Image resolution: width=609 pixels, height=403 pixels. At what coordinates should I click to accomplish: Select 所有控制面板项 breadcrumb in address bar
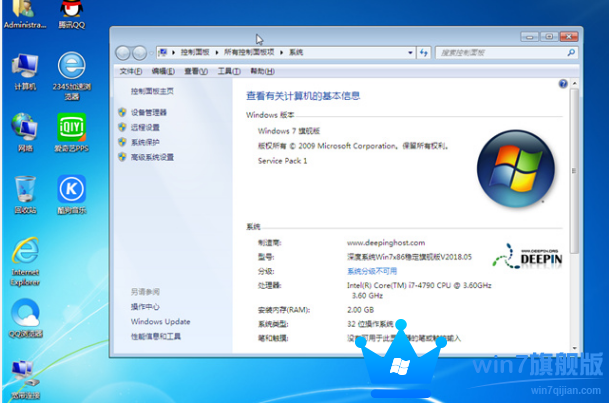[x=249, y=52]
